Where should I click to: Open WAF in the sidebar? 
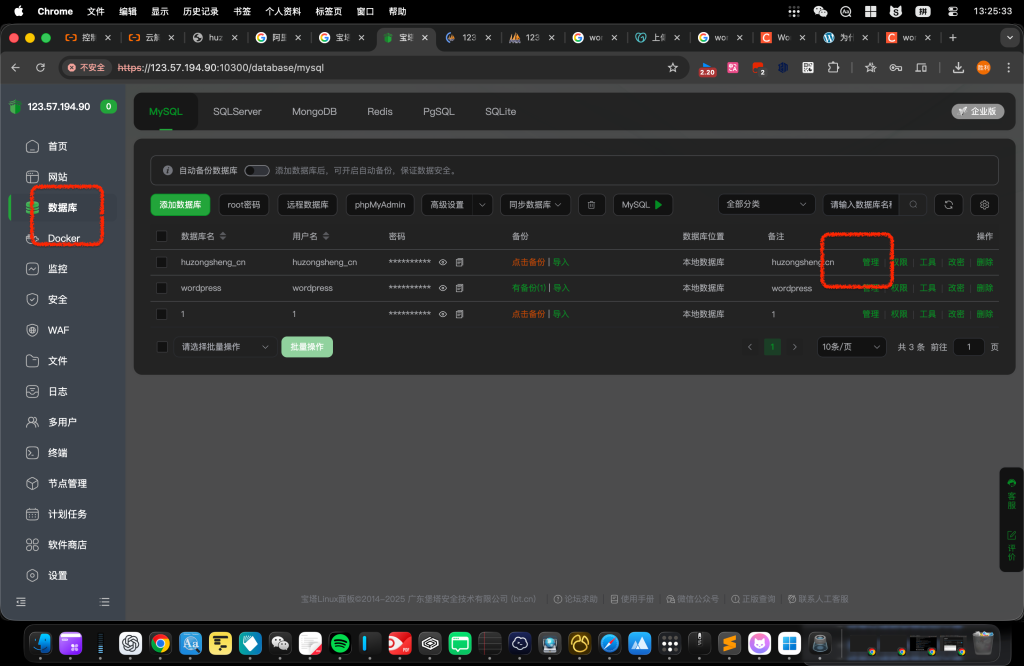pyautogui.click(x=58, y=330)
